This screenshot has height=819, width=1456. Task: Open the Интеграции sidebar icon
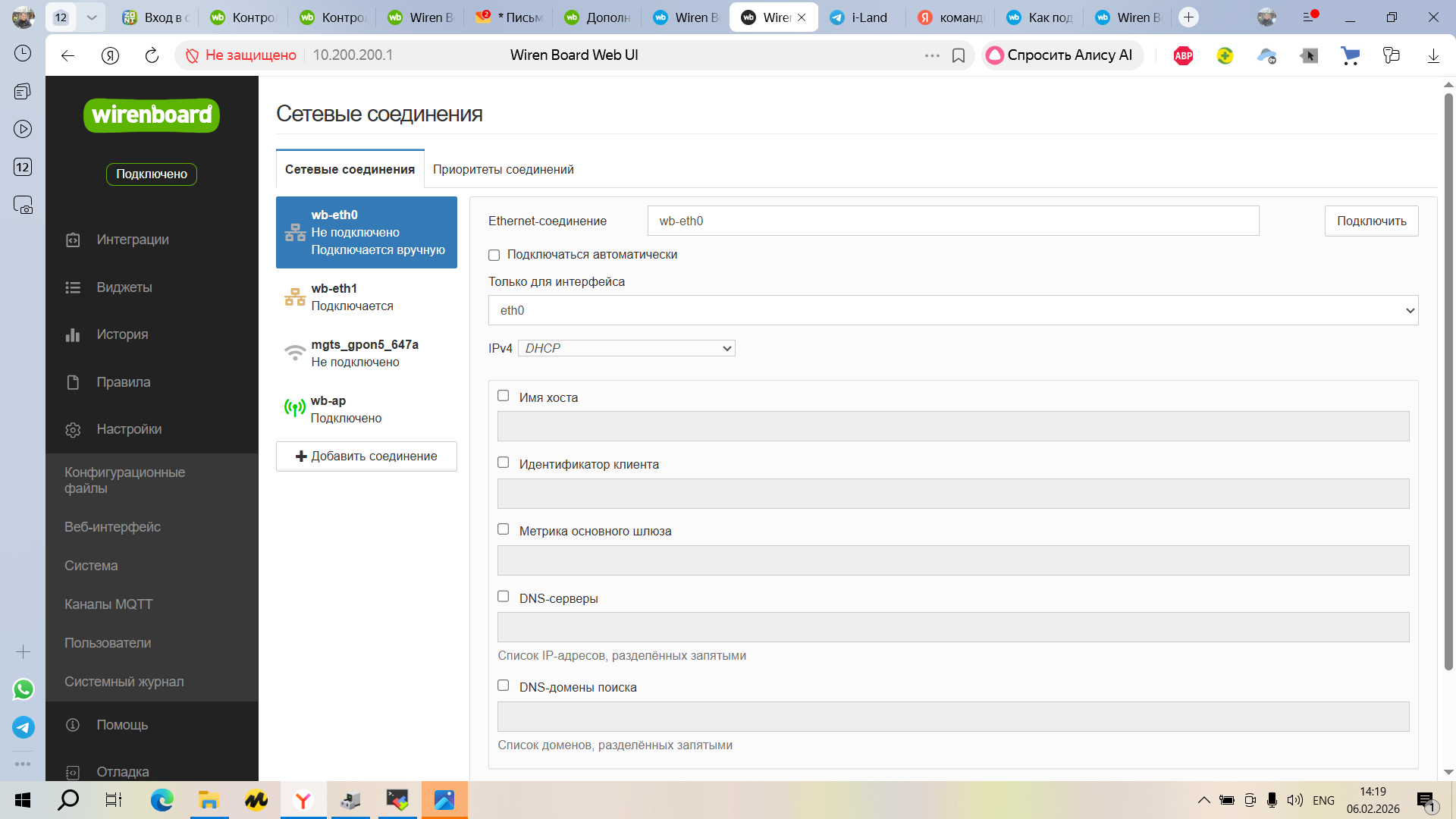tap(73, 240)
